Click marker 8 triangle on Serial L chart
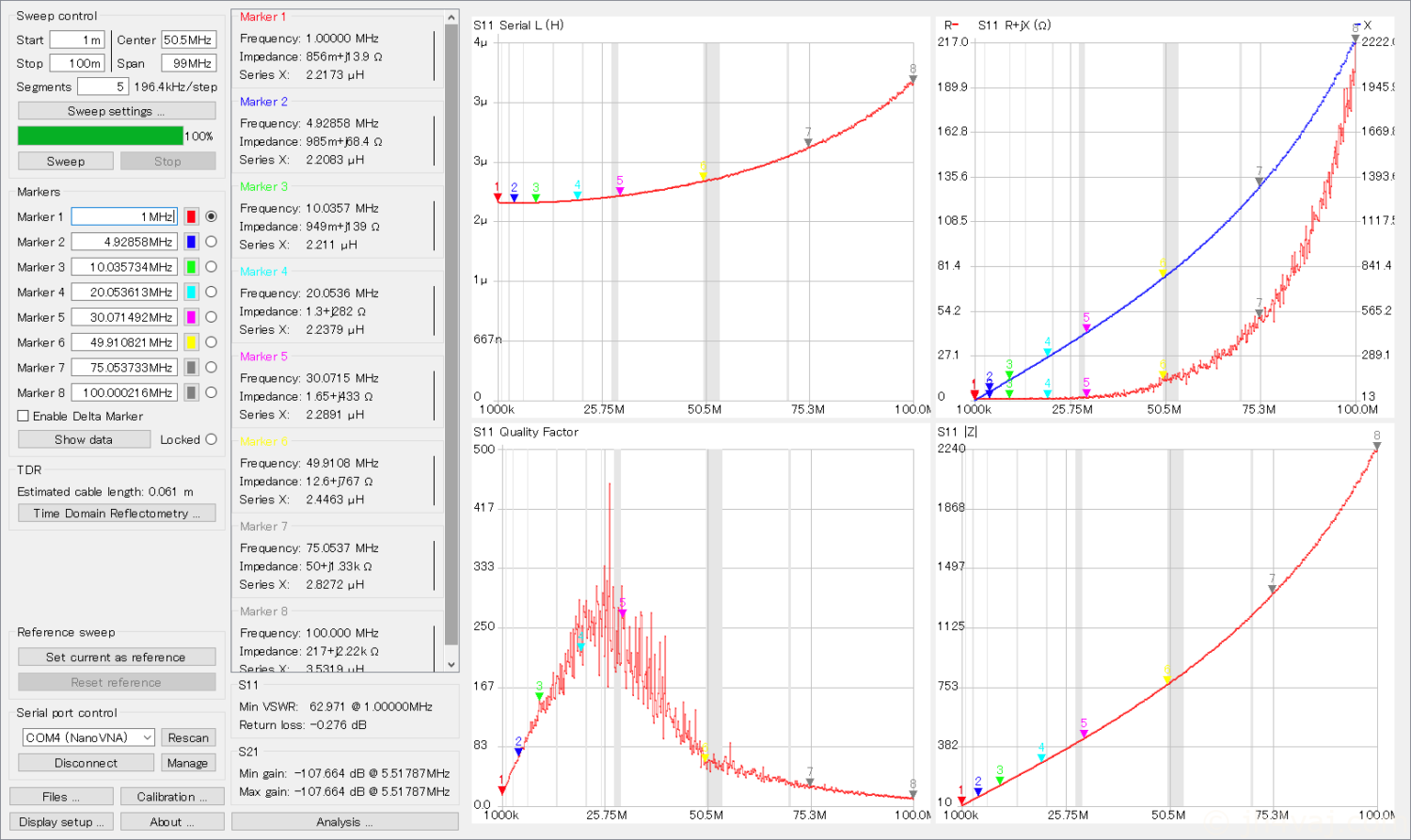 pos(912,80)
